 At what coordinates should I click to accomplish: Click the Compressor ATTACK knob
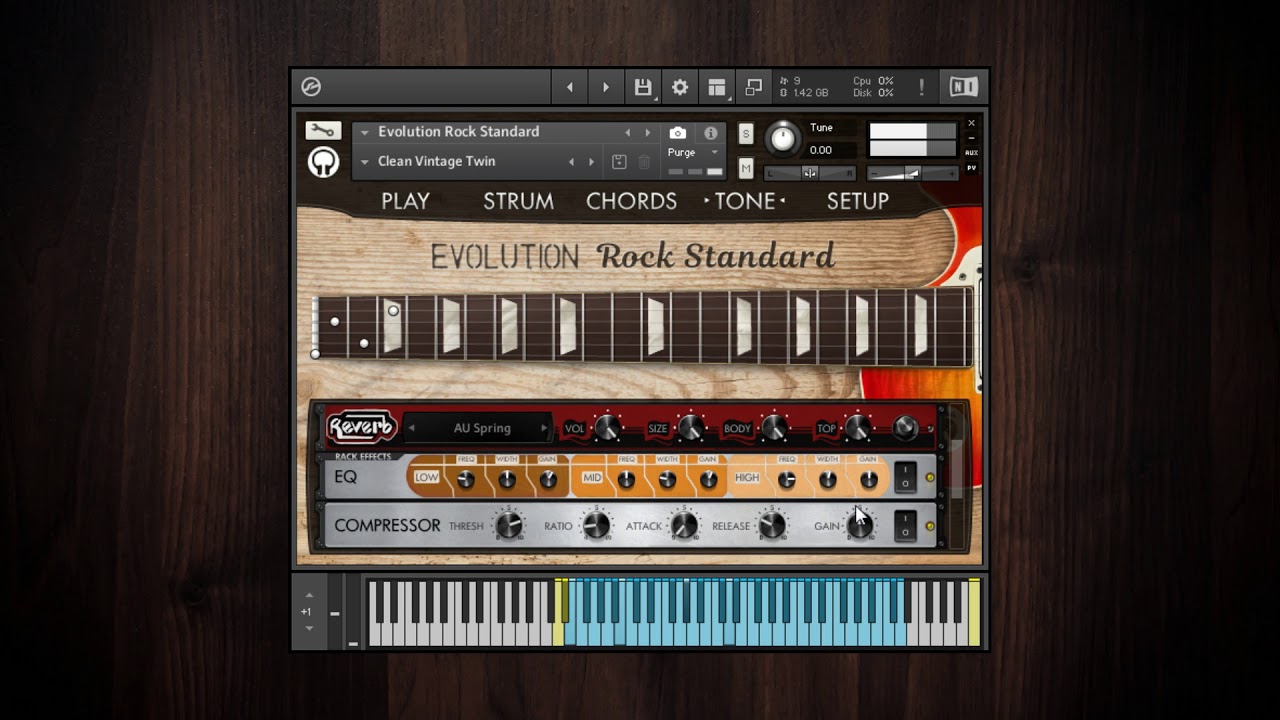pyautogui.click(x=684, y=525)
